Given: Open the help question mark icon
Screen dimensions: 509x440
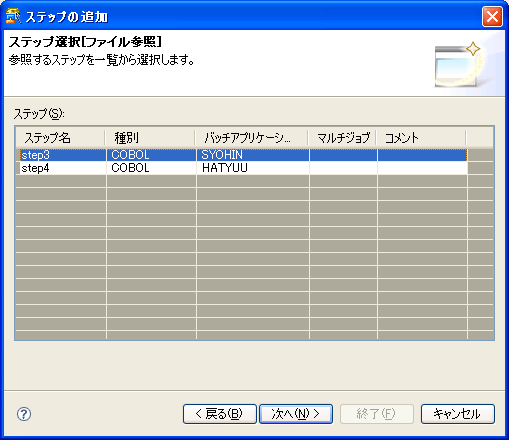Looking at the screenshot, I should point(24,414).
